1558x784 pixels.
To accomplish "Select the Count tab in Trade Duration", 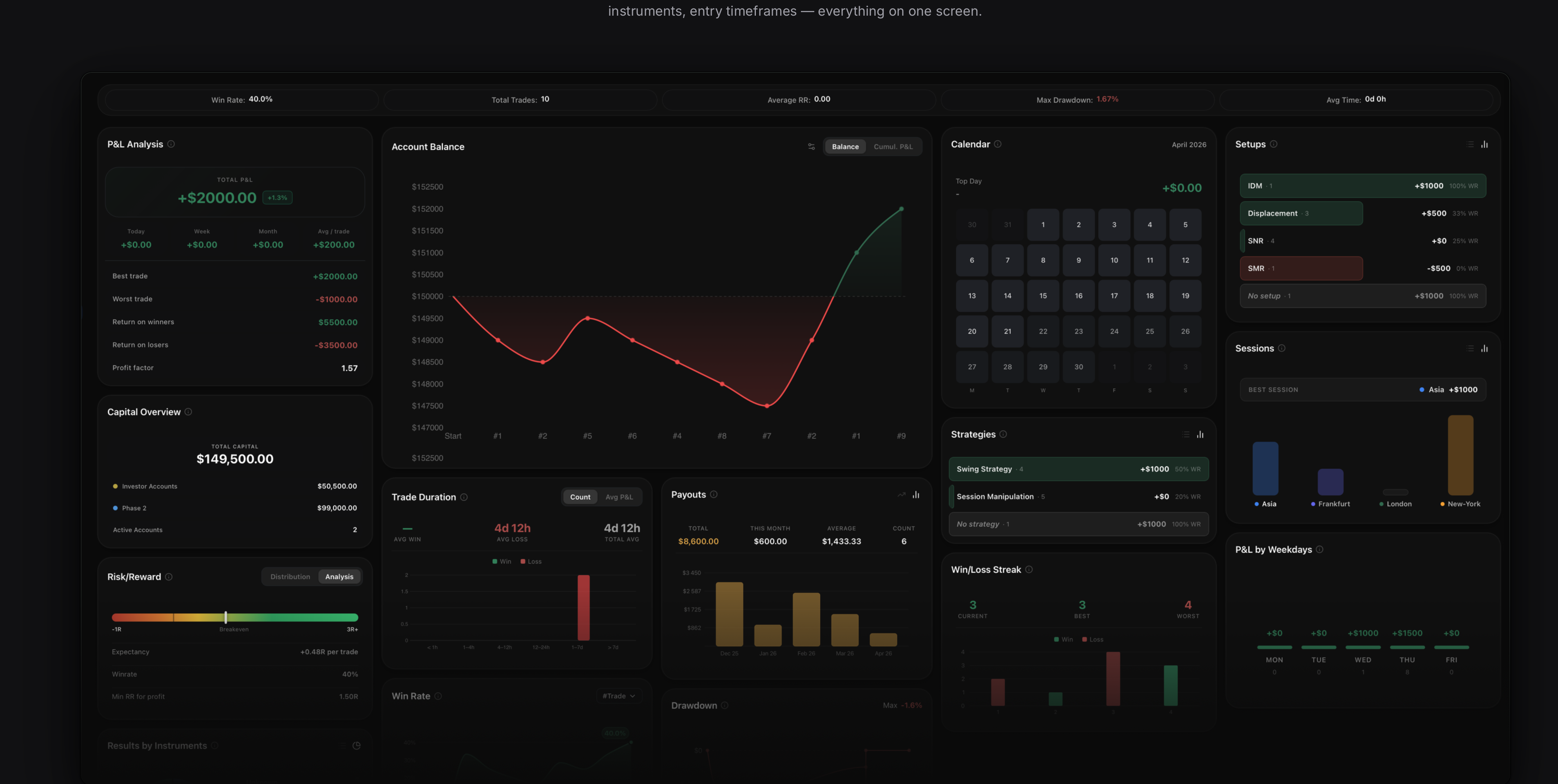I will (x=580, y=497).
